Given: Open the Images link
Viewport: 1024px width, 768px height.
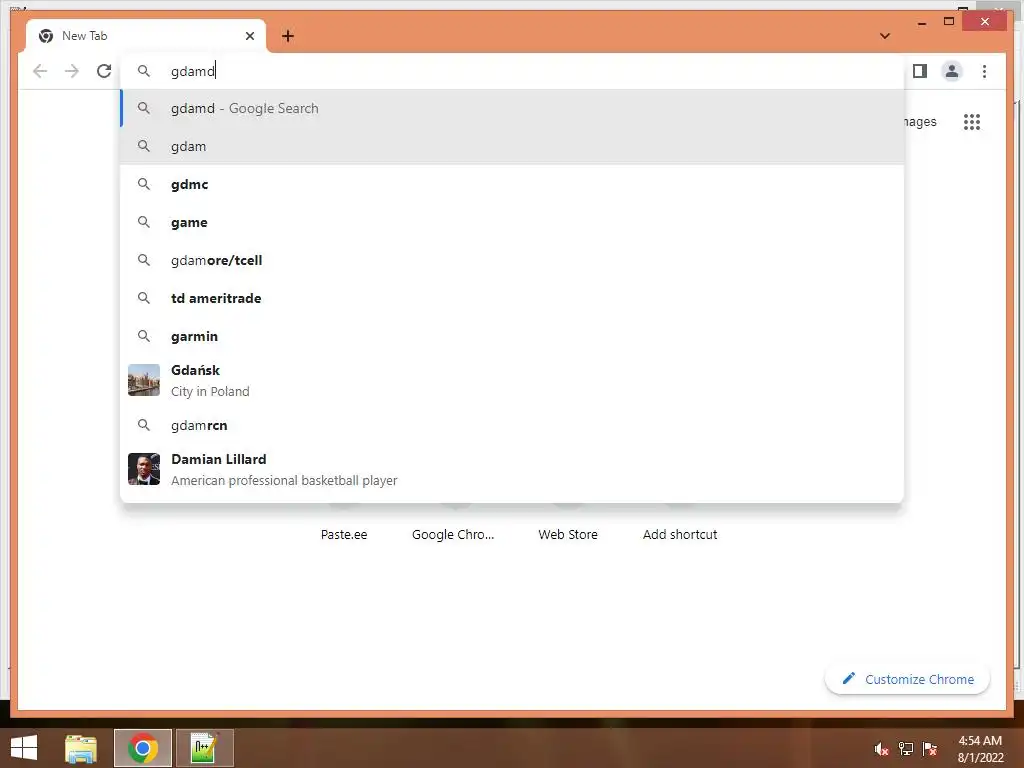Looking at the screenshot, I should click(x=920, y=122).
